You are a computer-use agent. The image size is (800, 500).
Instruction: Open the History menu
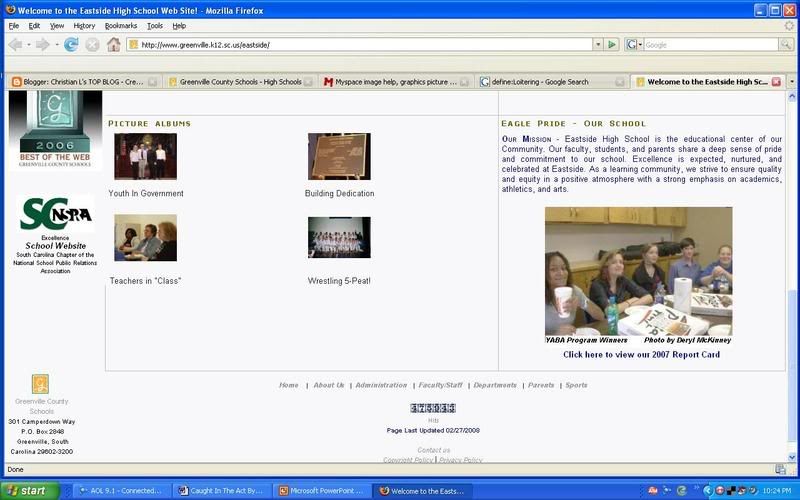point(84,26)
